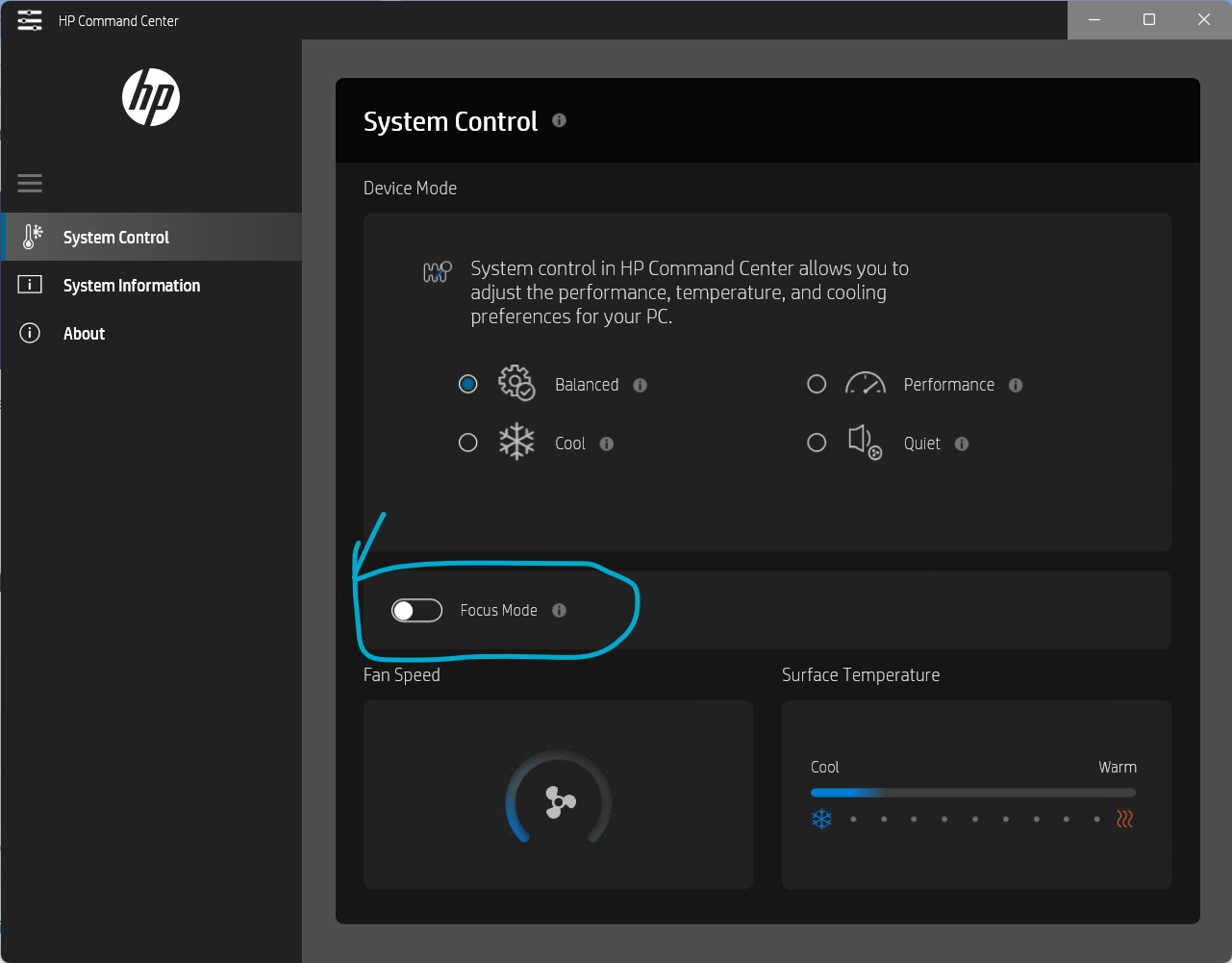Enable Focus Mode
The height and width of the screenshot is (963, 1232).
(x=415, y=610)
